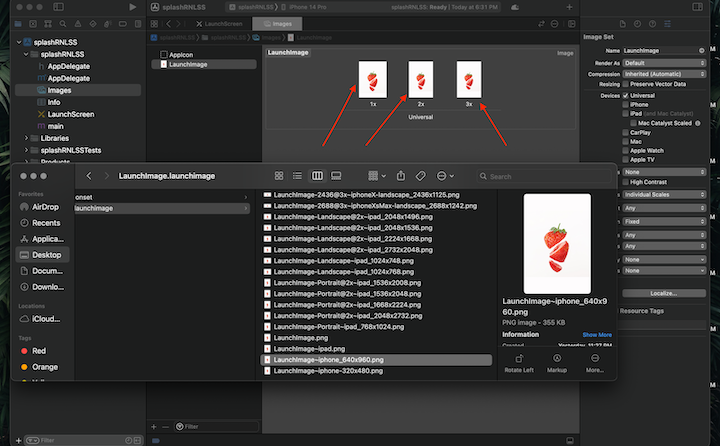Check Preserve Vector Data option
This screenshot has height=446, width=720.
click(x=626, y=84)
